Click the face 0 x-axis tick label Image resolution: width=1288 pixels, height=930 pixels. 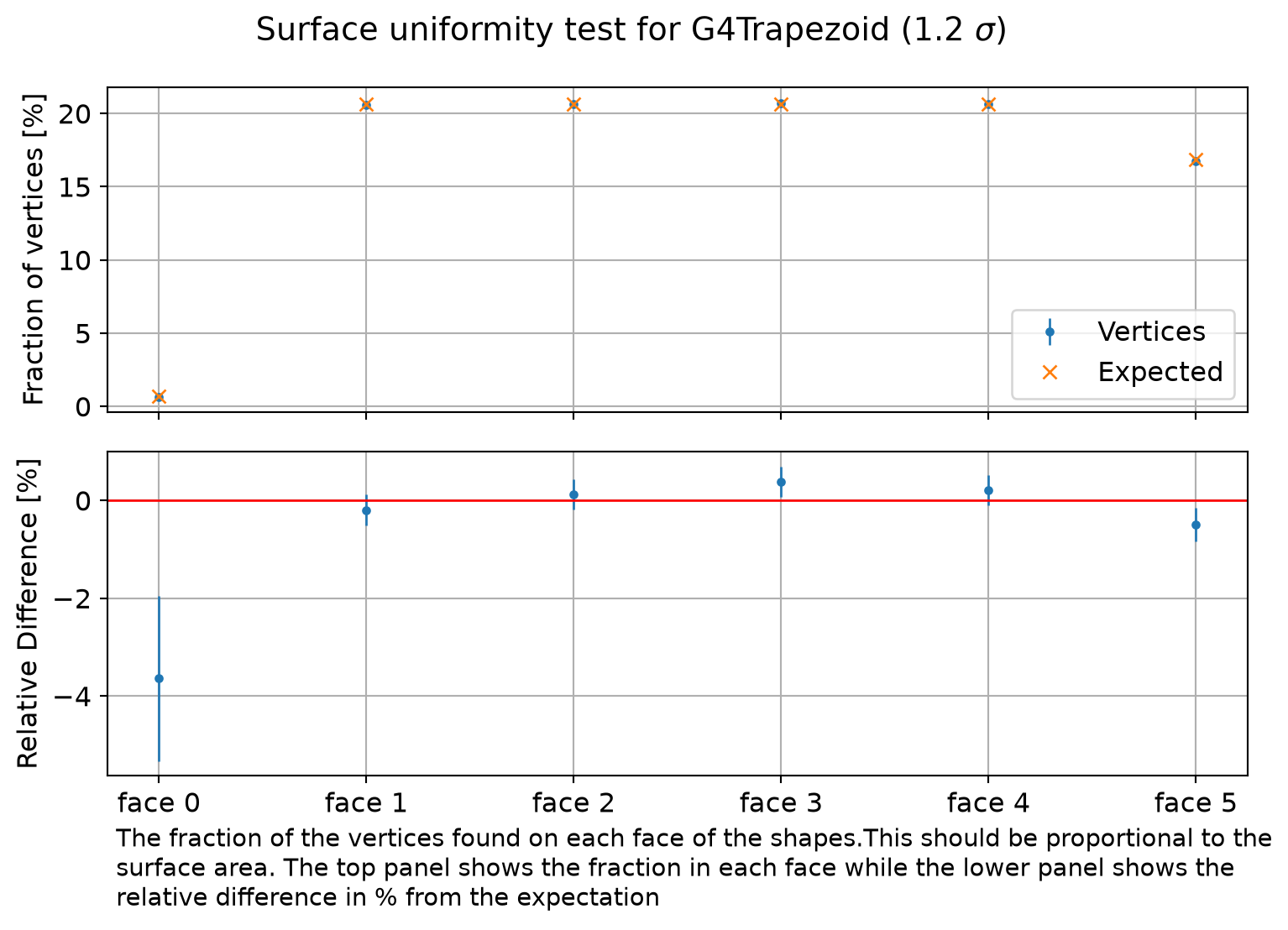tap(159, 803)
